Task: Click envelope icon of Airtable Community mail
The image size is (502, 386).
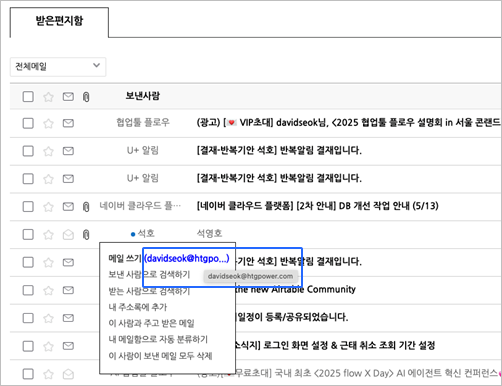Action: [68, 290]
